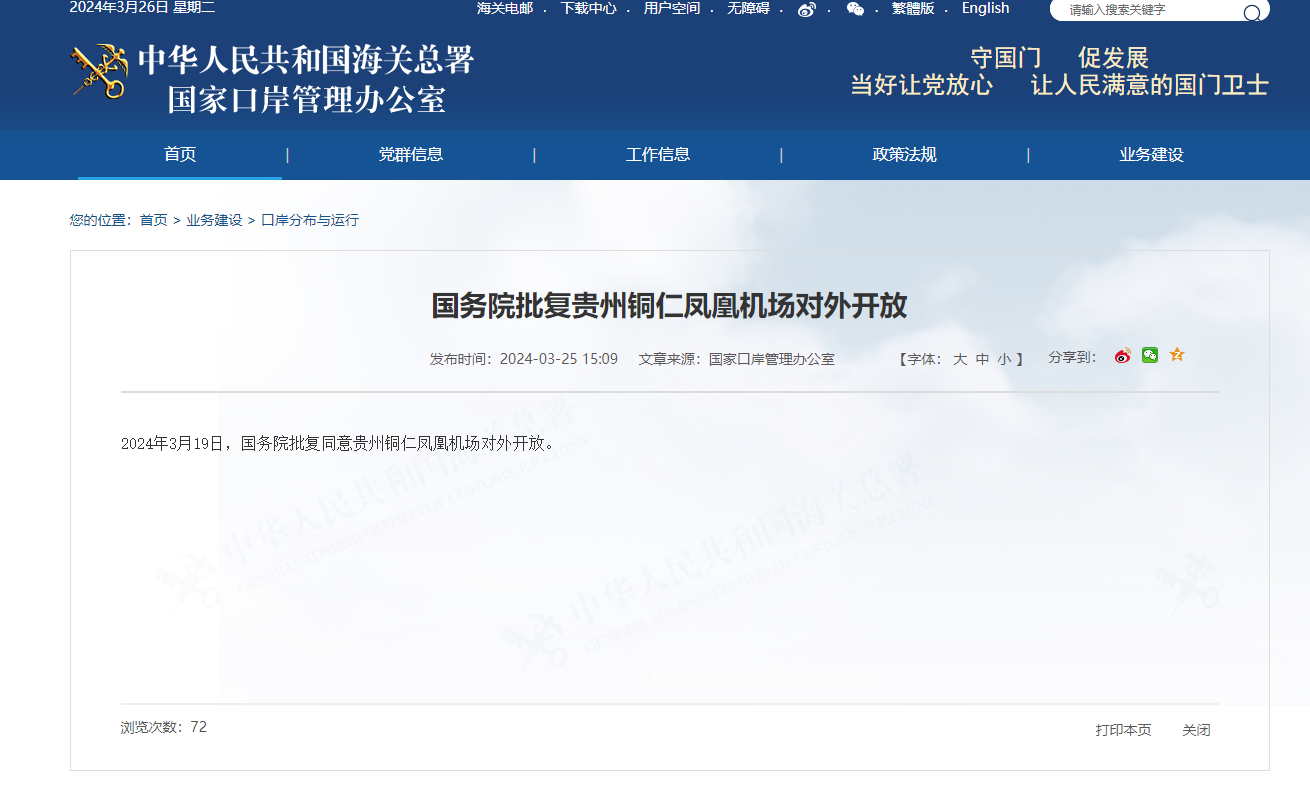Set font size to 中 (medium)
Screen dimensions: 1310x789
tap(982, 359)
